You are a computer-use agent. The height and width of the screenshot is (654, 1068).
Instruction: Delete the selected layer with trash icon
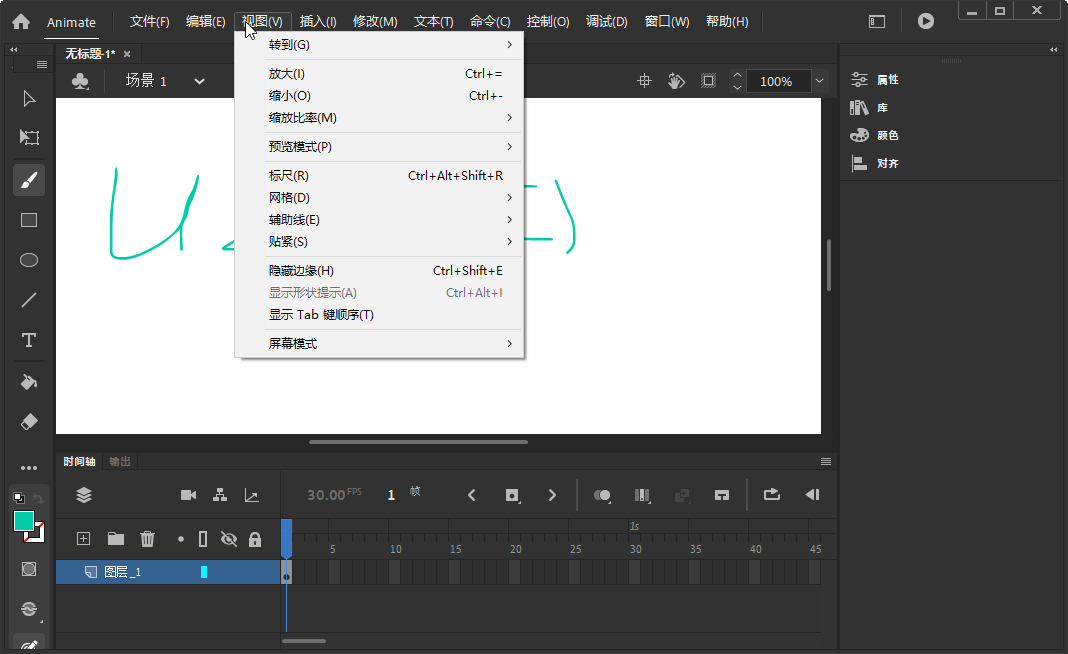click(x=147, y=538)
